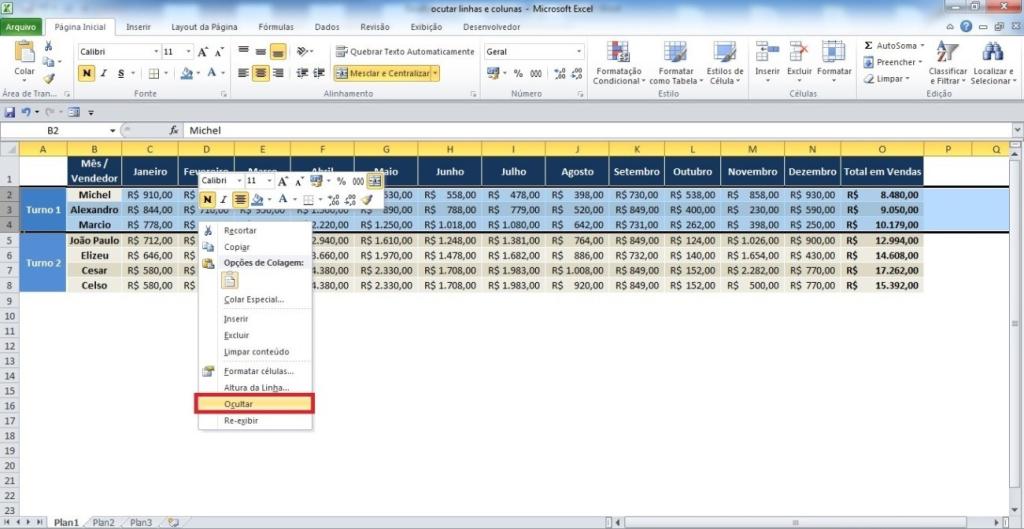Toggle italic (I) in the ribbon
Image resolution: width=1024 pixels, height=529 pixels.
[x=104, y=73]
